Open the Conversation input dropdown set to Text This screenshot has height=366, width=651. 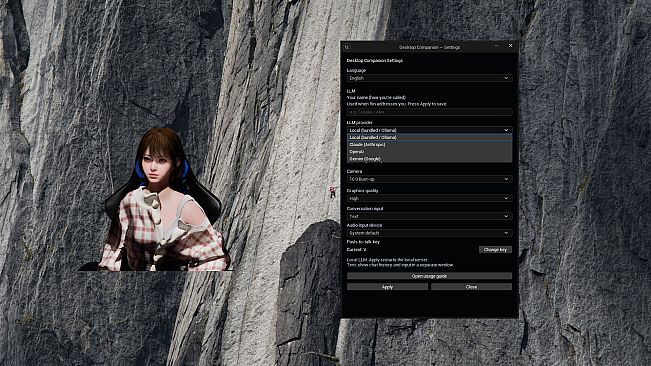coord(429,216)
